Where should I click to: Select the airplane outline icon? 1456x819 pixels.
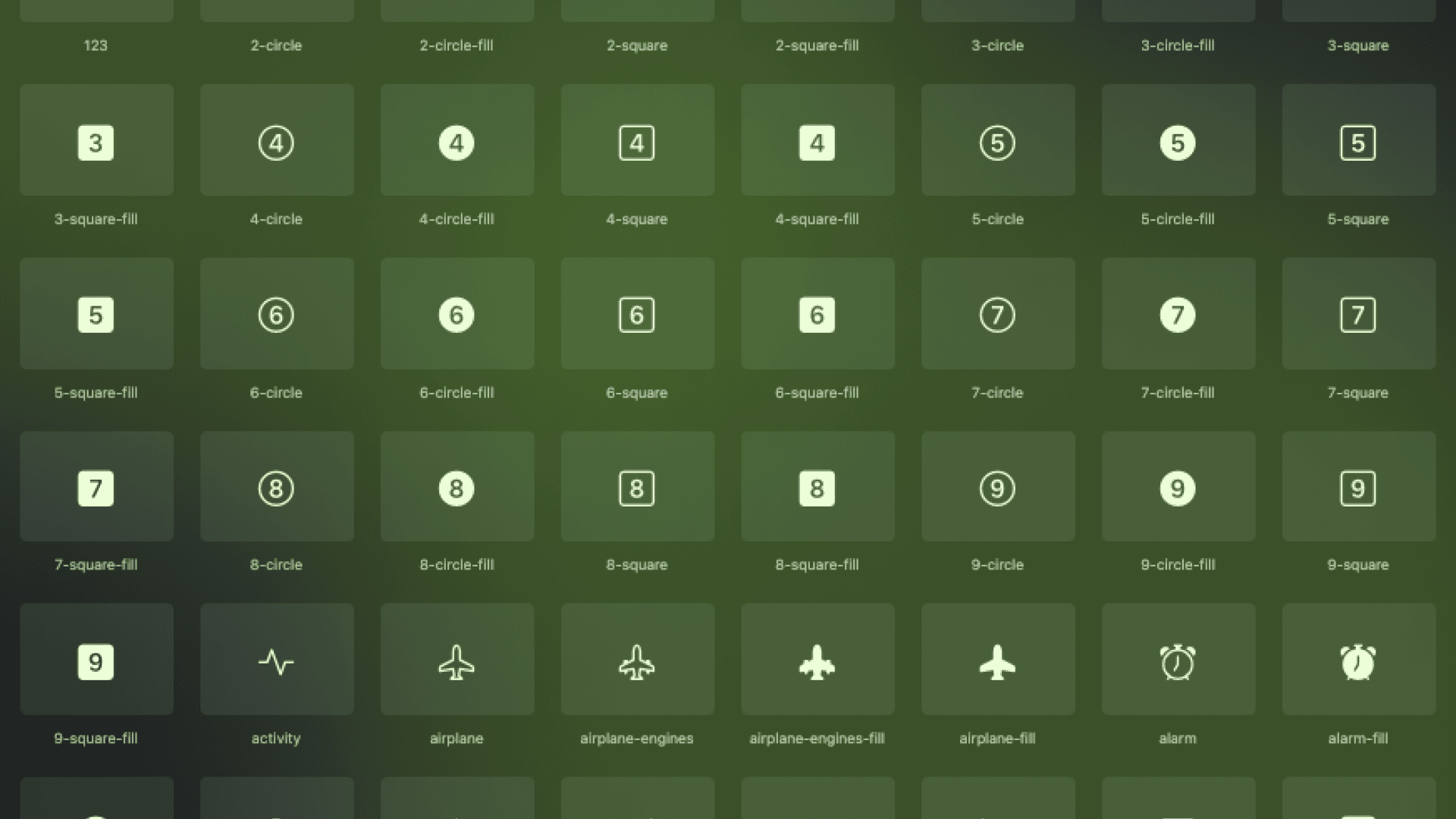[x=457, y=661]
